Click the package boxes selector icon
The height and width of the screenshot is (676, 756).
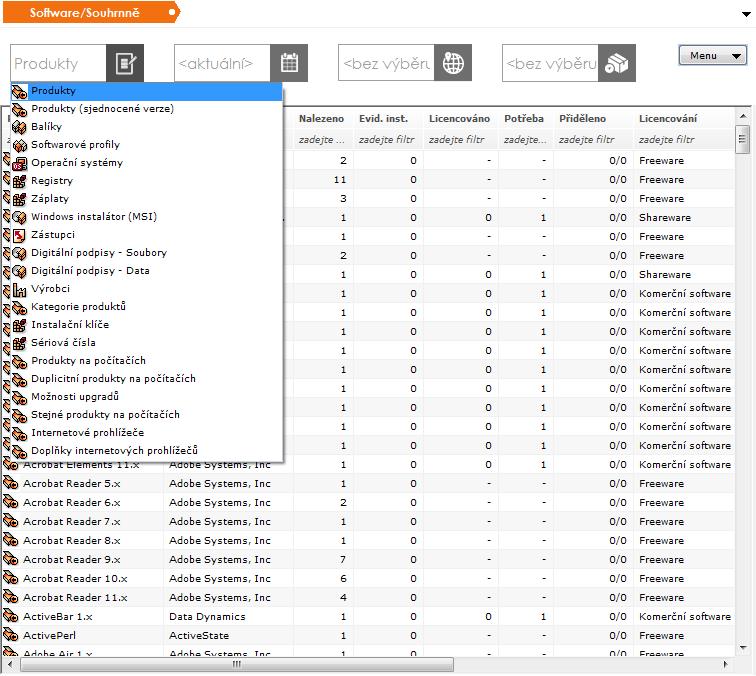(x=617, y=63)
